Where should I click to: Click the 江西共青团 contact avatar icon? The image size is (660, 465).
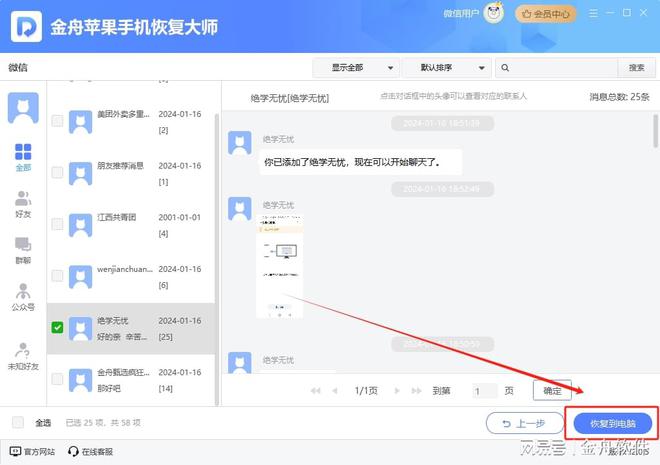point(80,225)
